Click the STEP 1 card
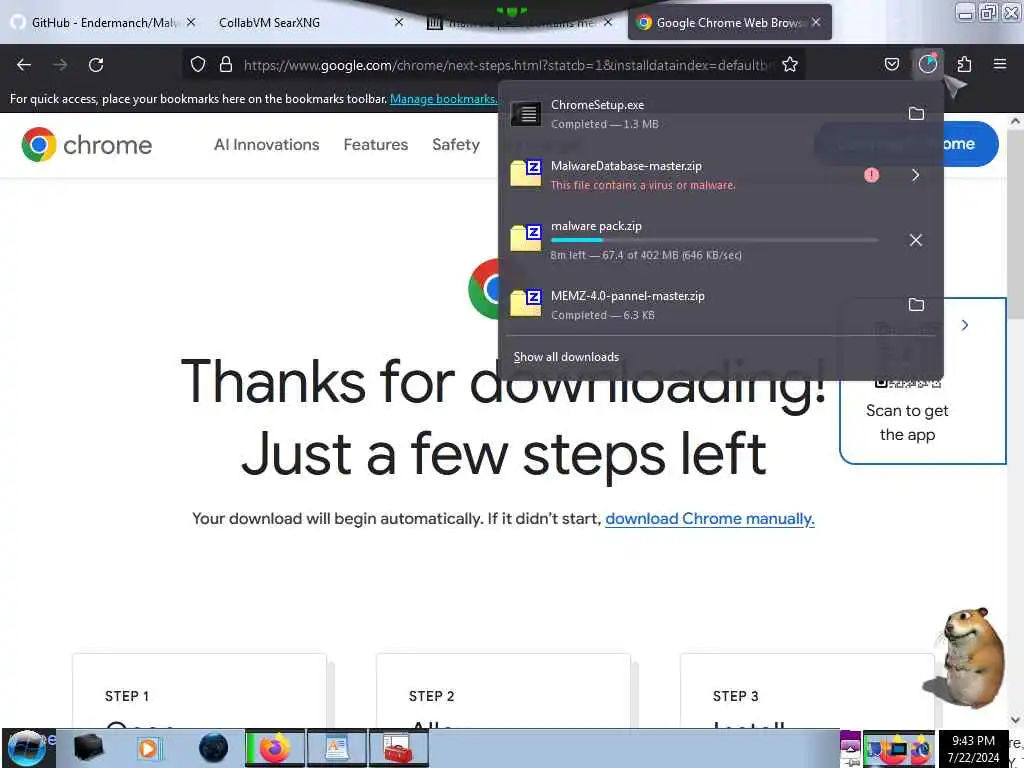Image resolution: width=1024 pixels, height=768 pixels. pyautogui.click(x=199, y=691)
